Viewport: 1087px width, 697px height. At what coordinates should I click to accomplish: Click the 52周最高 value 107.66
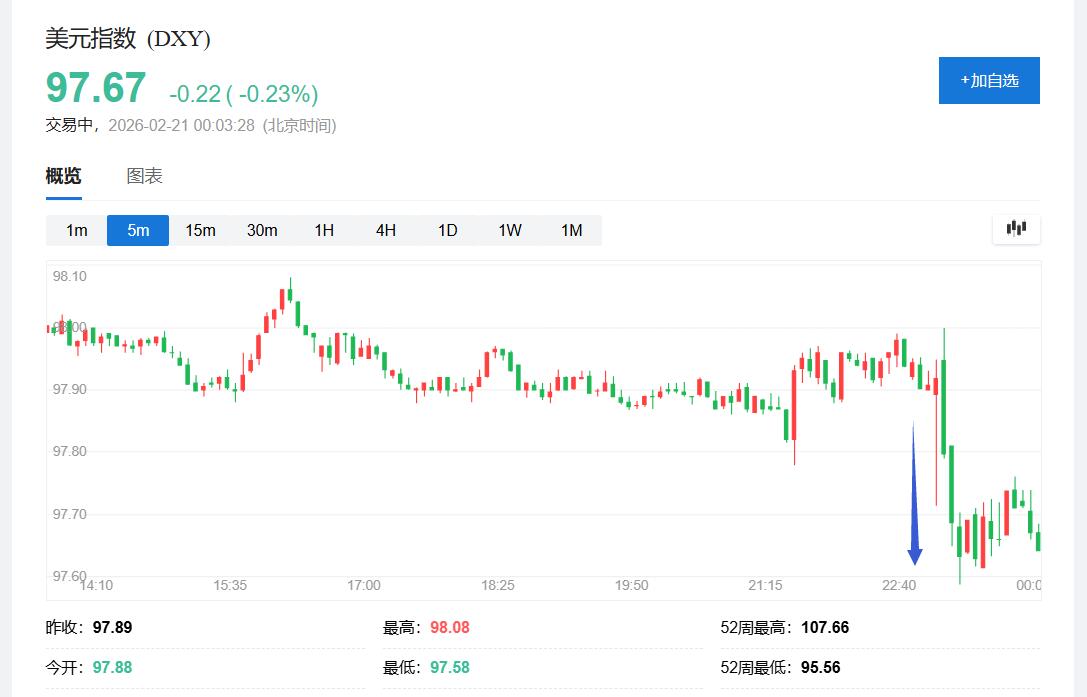tap(824, 628)
